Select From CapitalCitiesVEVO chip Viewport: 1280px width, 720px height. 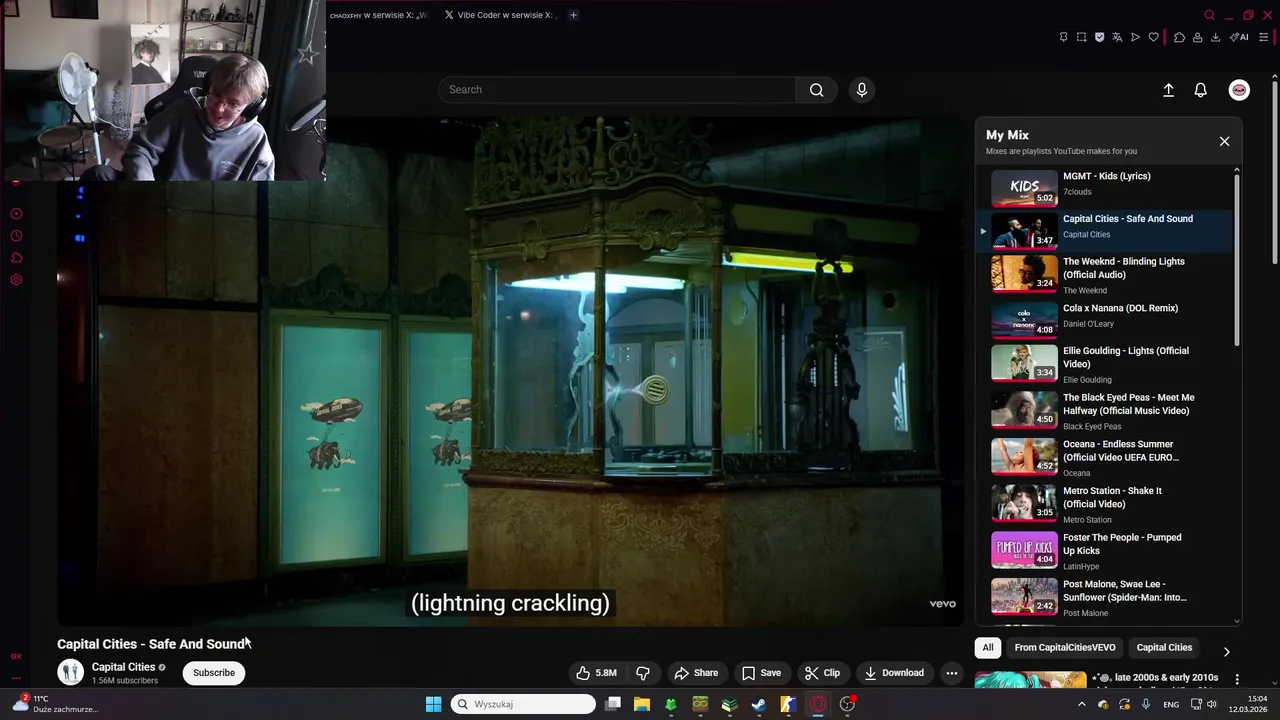(x=1065, y=648)
